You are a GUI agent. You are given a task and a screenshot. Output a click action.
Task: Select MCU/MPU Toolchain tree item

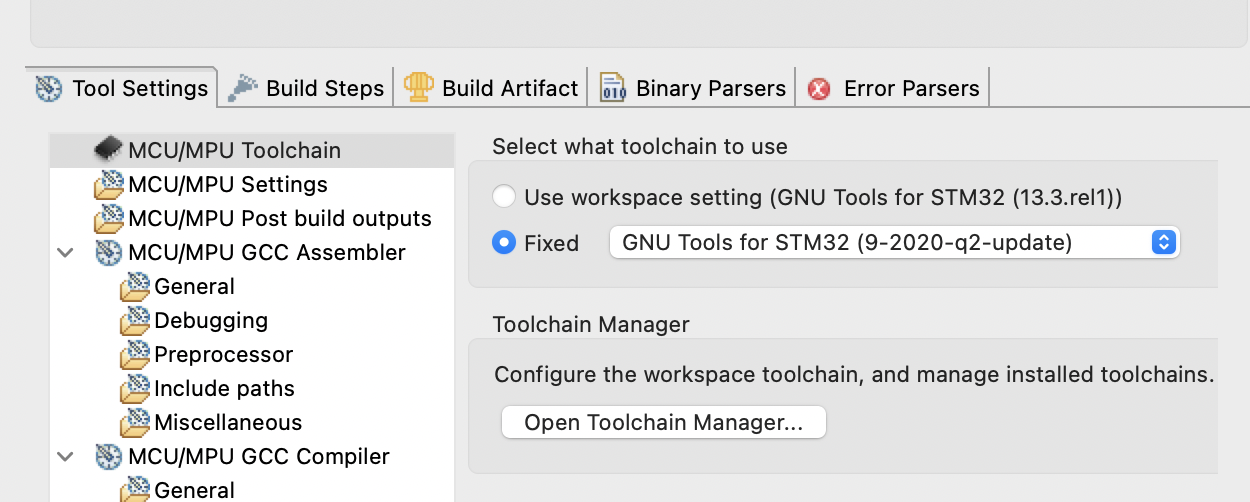click(x=252, y=150)
